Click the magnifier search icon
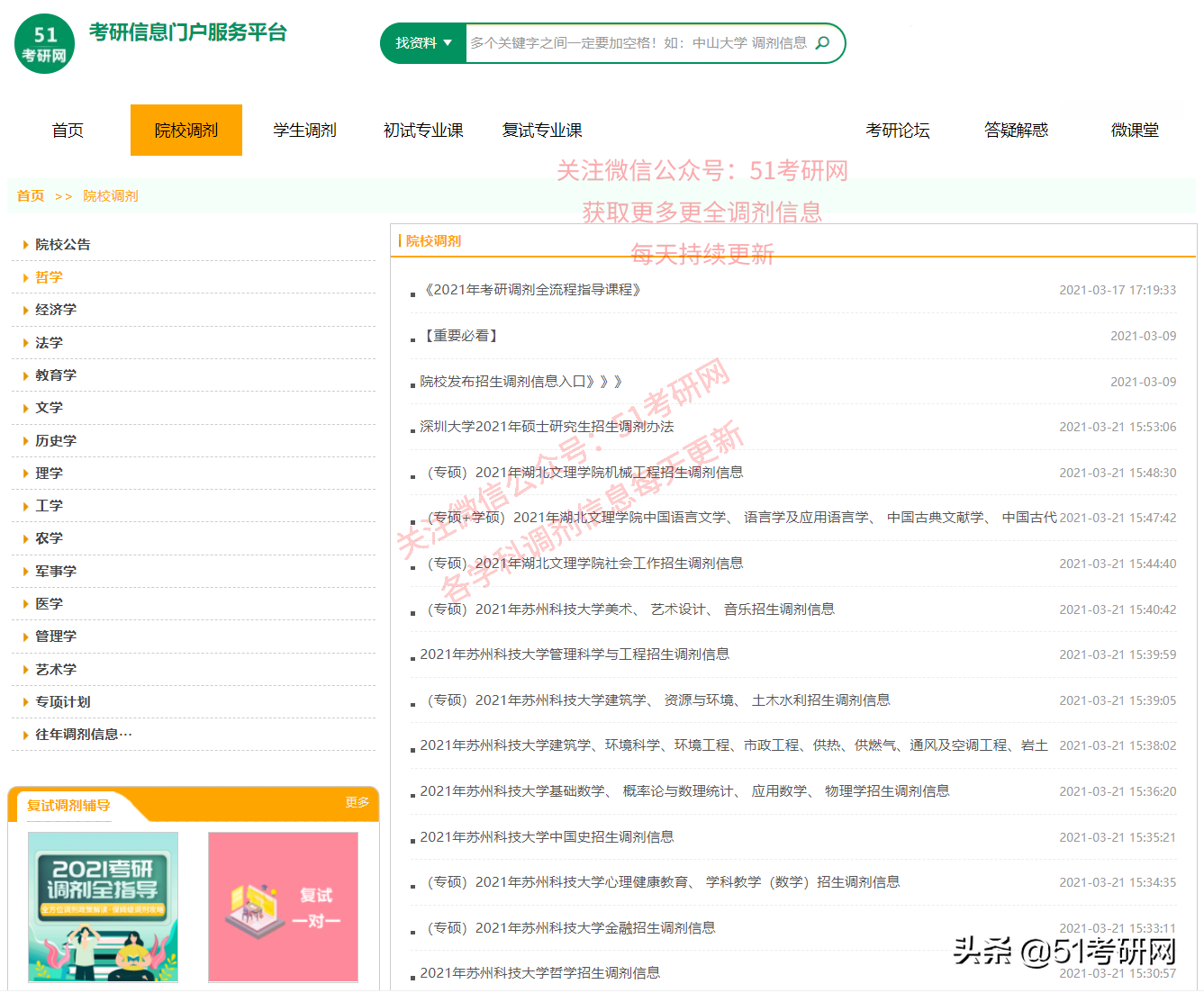1204x993 pixels. pos(822,42)
